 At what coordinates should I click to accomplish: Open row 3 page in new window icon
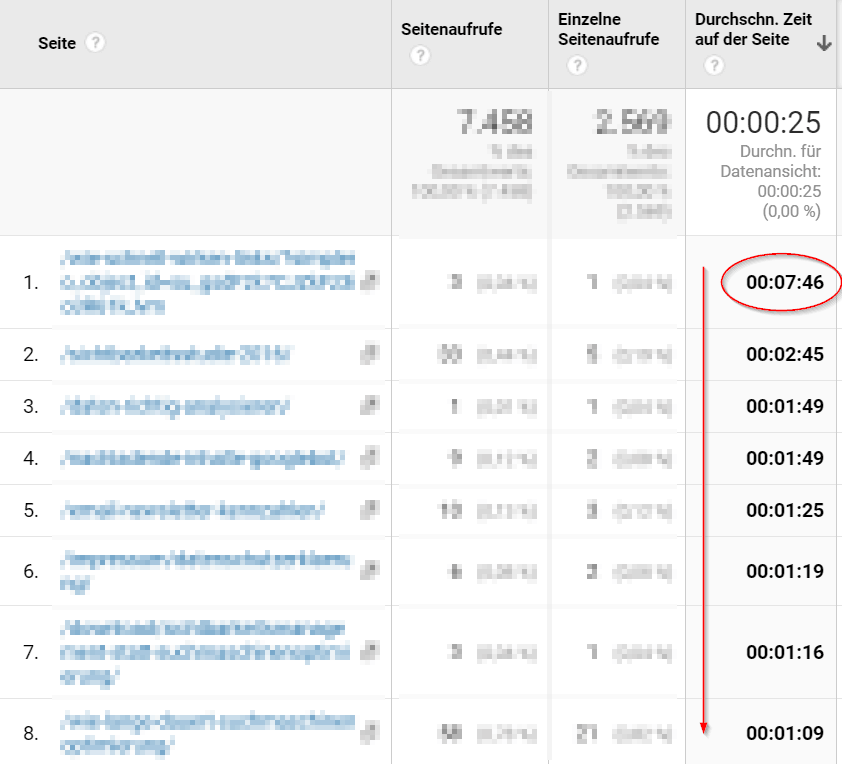coord(369,405)
